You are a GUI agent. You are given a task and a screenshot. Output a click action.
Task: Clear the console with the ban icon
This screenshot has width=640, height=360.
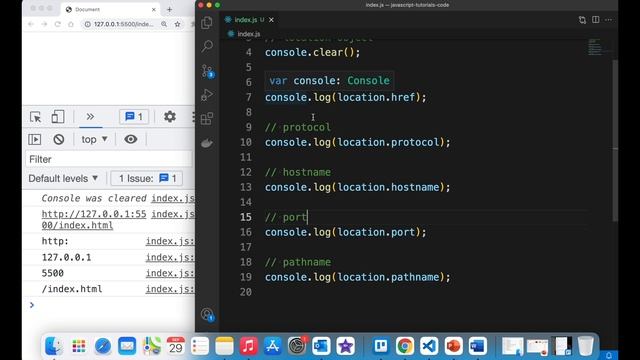[x=59, y=140]
